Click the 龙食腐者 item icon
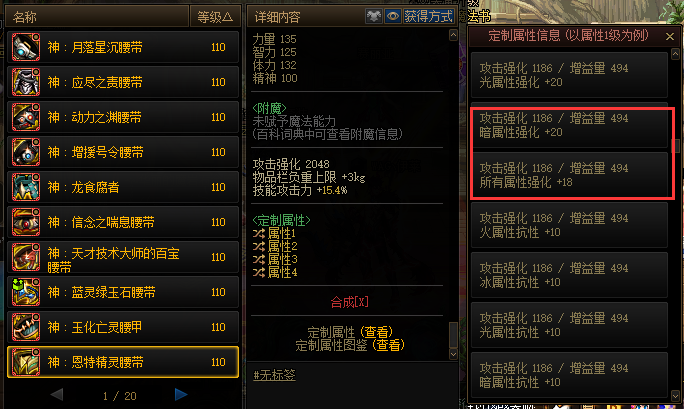Screen dimensions: 684x409 pos(26,187)
